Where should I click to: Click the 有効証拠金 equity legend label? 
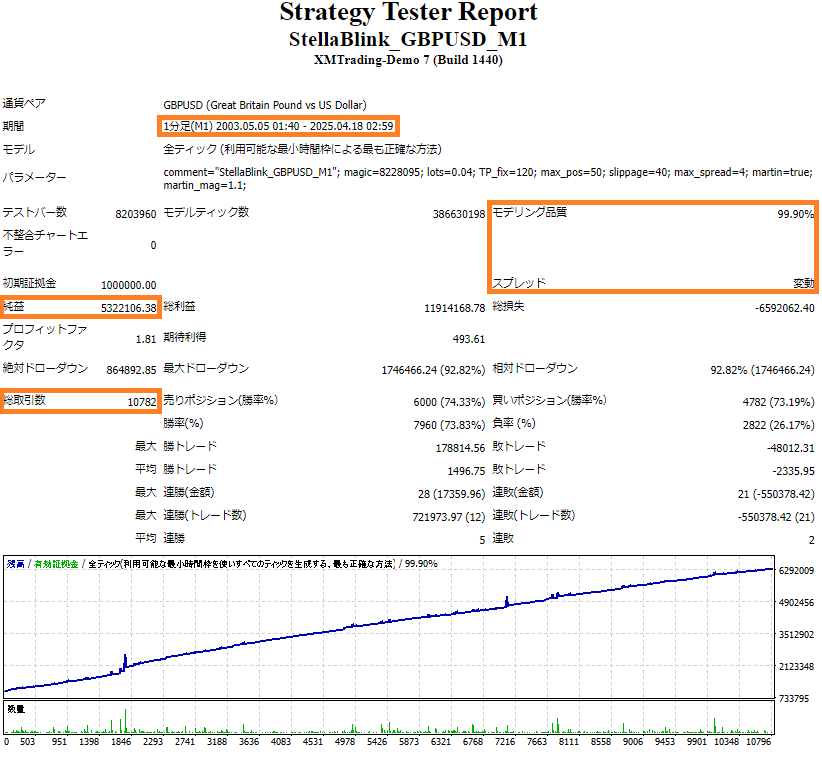pos(56,564)
